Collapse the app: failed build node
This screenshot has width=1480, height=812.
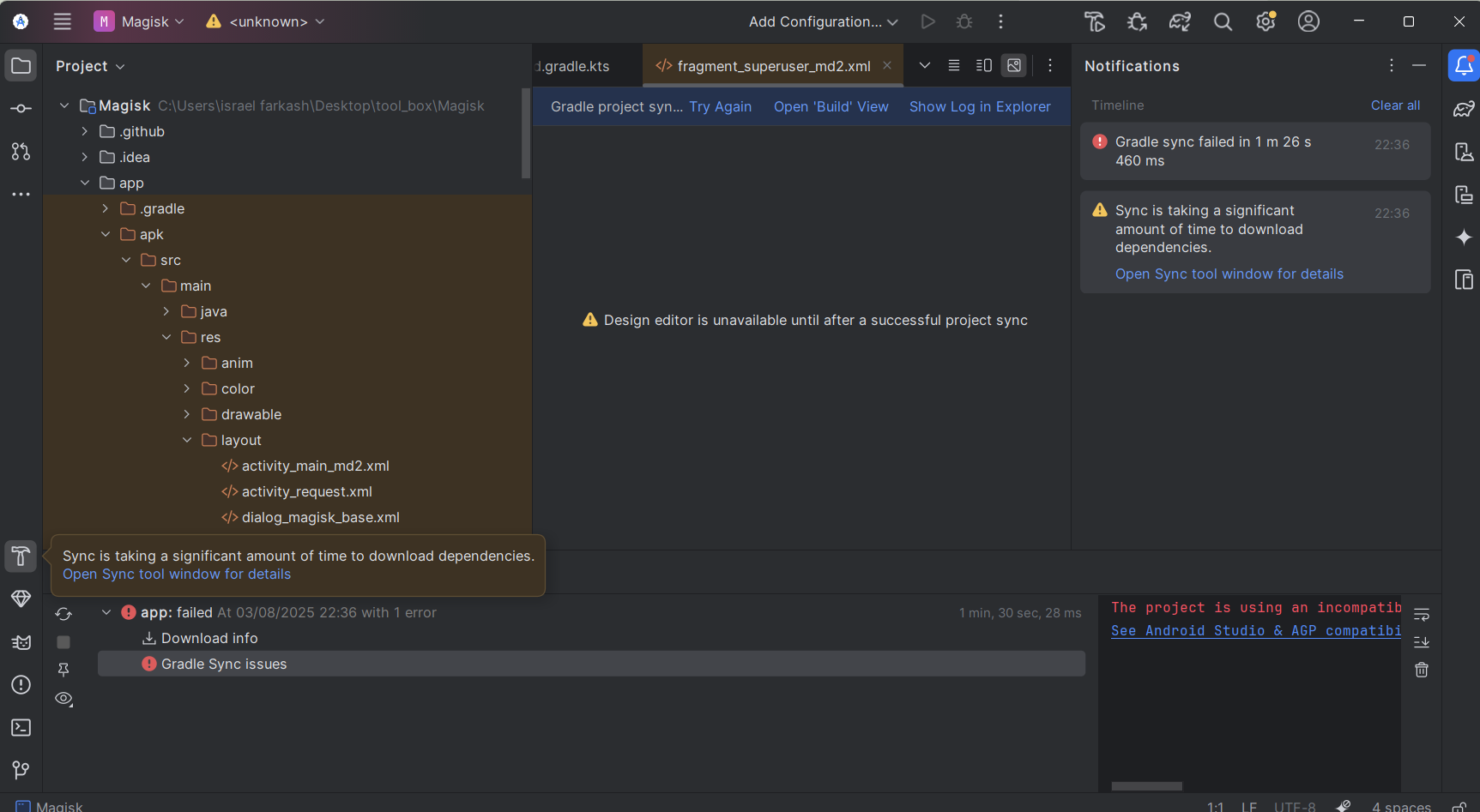pyautogui.click(x=106, y=612)
